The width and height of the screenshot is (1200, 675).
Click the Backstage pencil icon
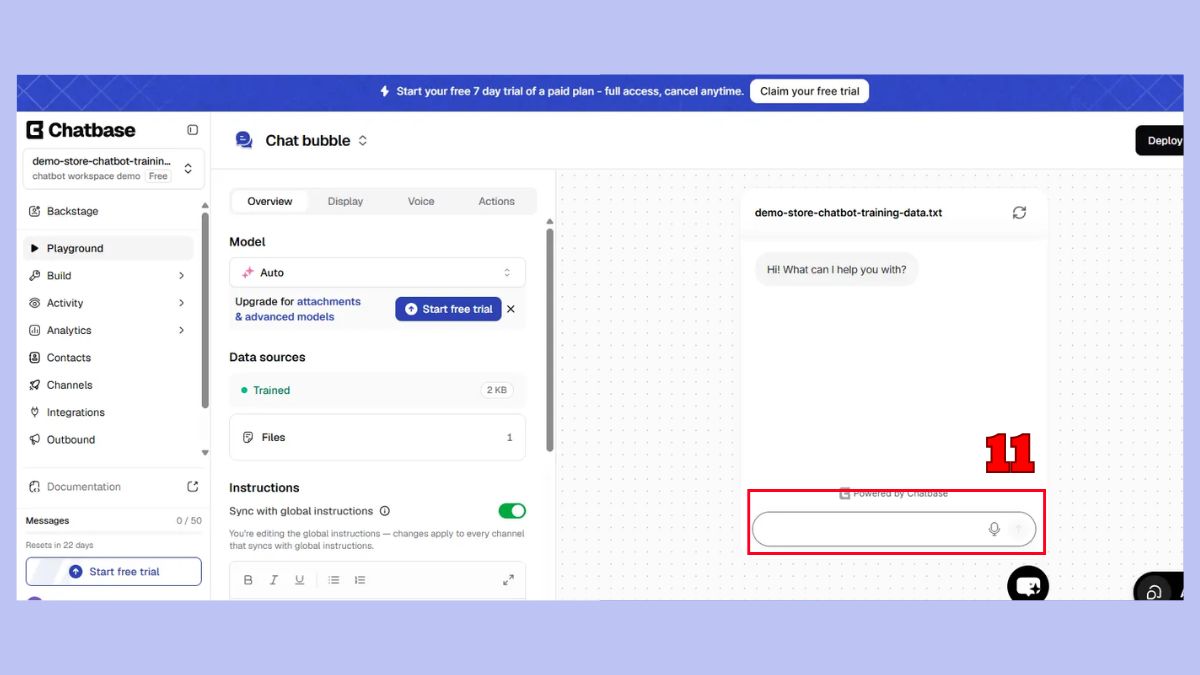click(35, 211)
